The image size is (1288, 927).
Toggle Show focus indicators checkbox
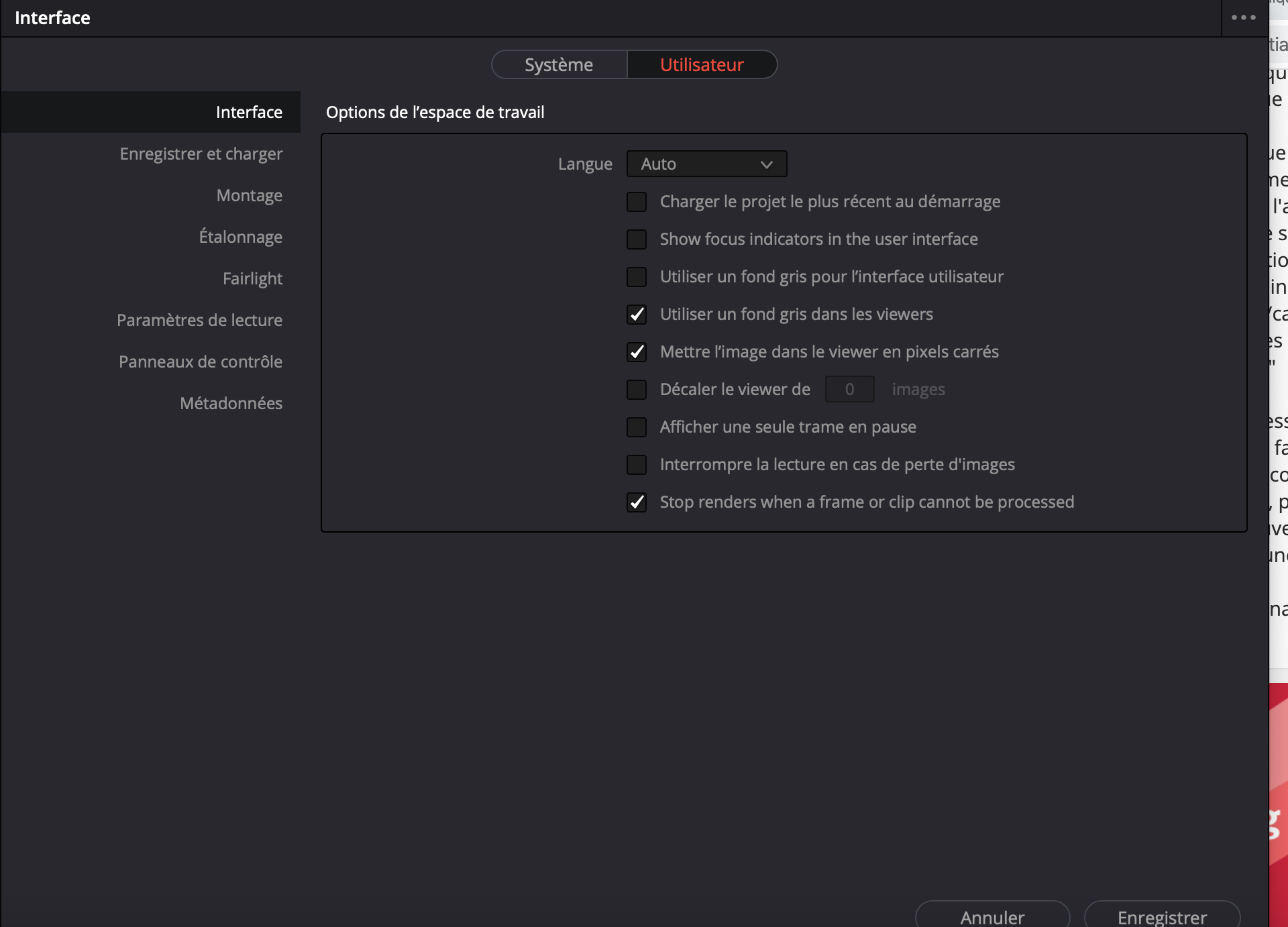tap(637, 239)
